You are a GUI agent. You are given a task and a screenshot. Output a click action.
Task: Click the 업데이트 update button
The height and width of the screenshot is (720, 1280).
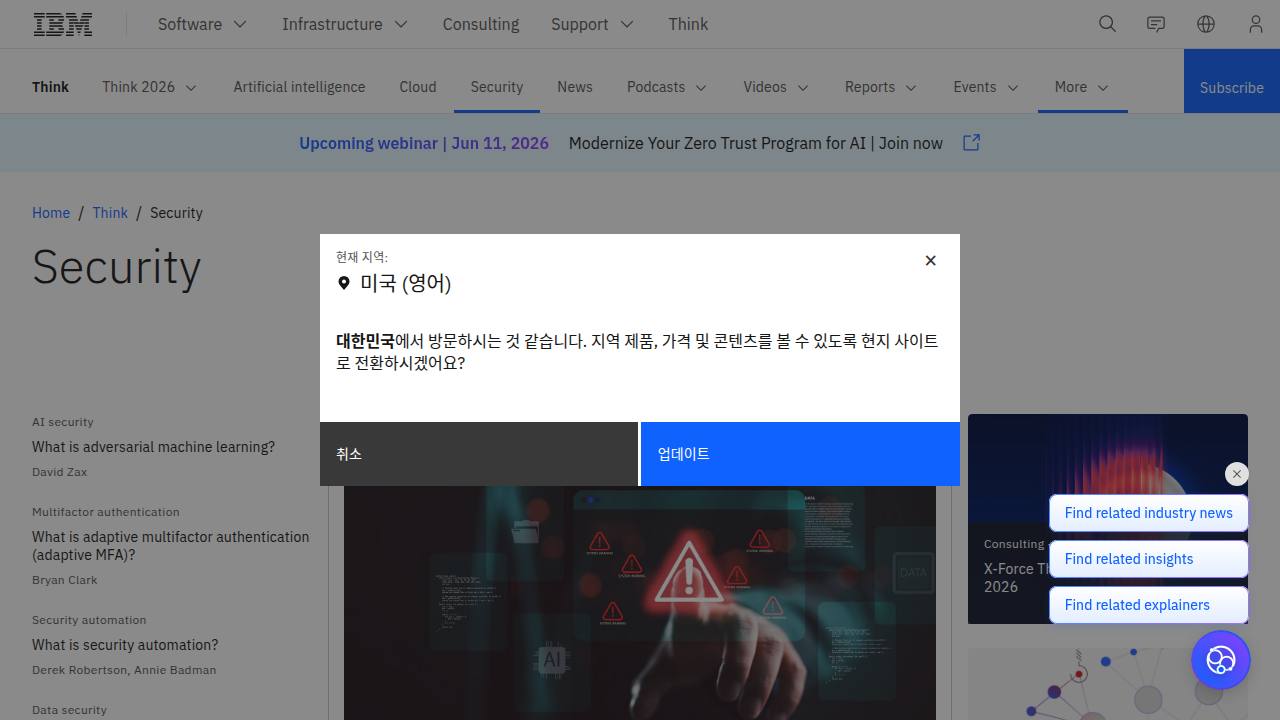(800, 454)
